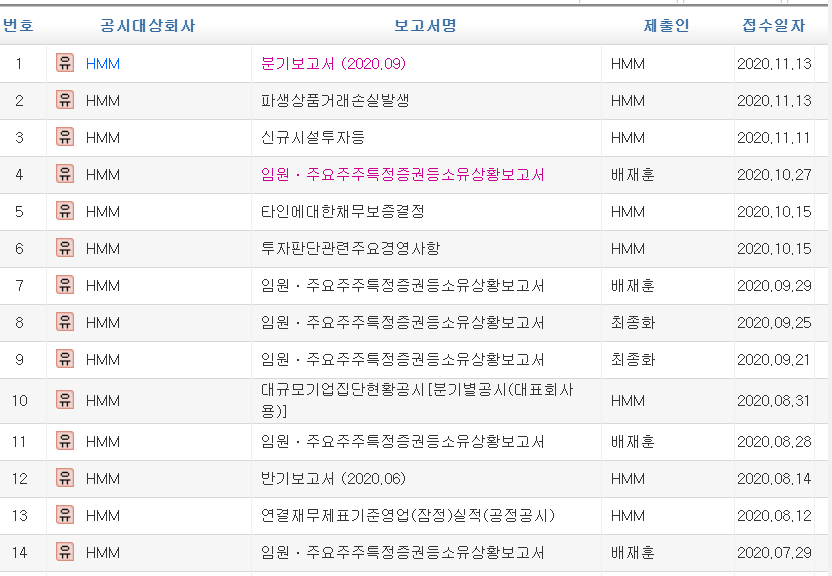Click the date 2020.10.27
Screen dimensions: 832x576
point(774,174)
